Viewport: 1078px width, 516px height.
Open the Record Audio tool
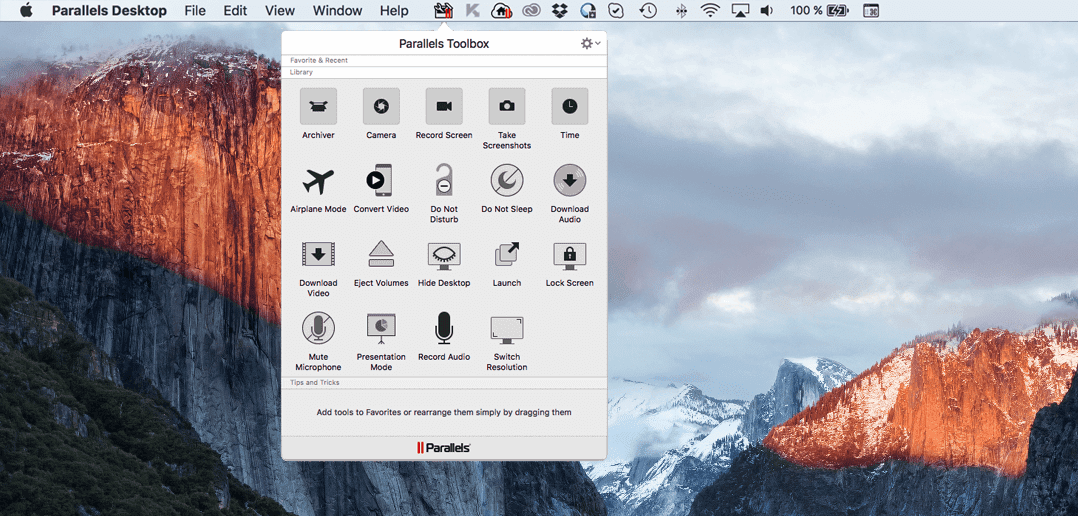(x=443, y=328)
